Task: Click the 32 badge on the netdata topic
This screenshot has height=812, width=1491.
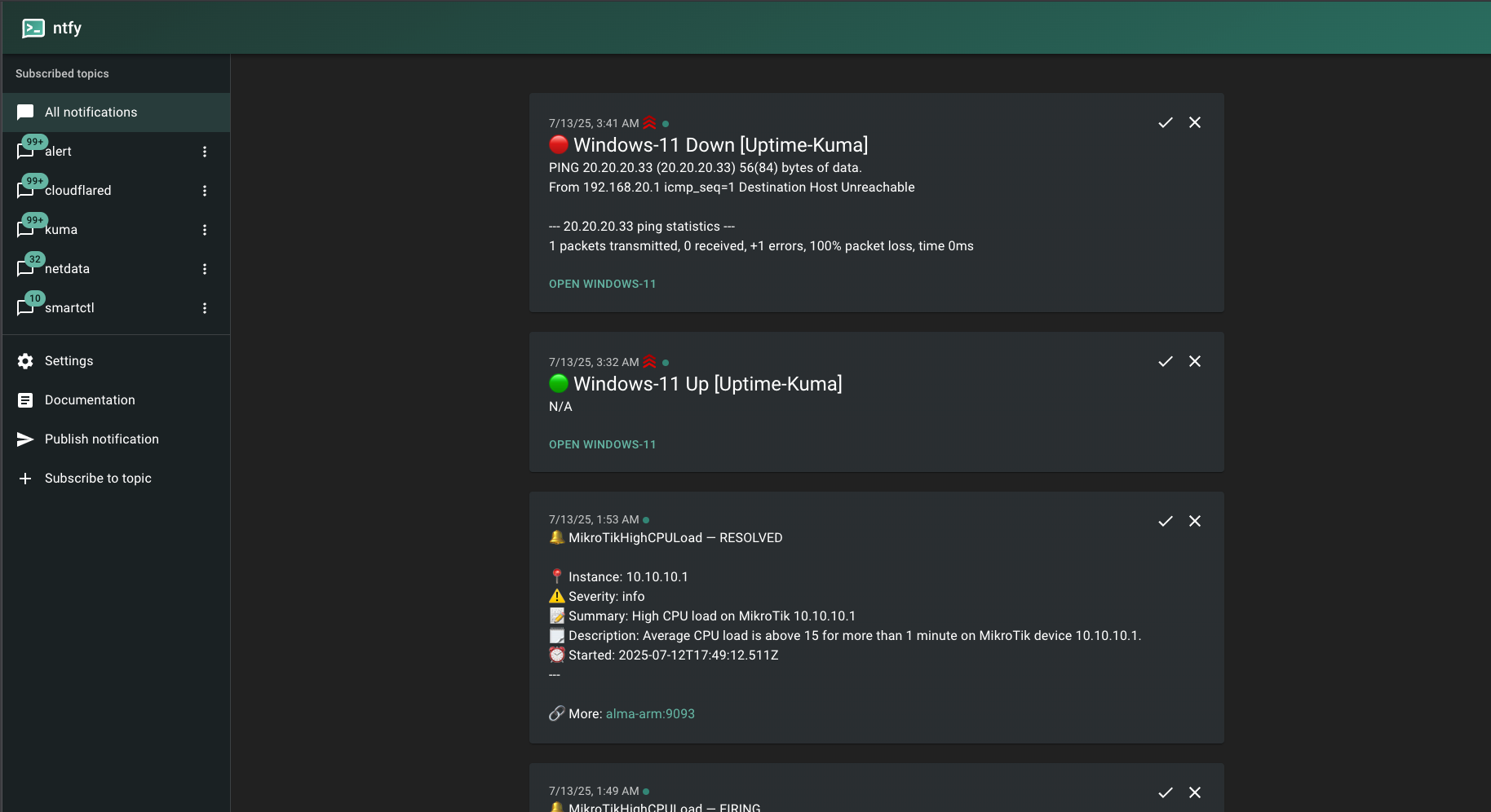Action: click(35, 259)
